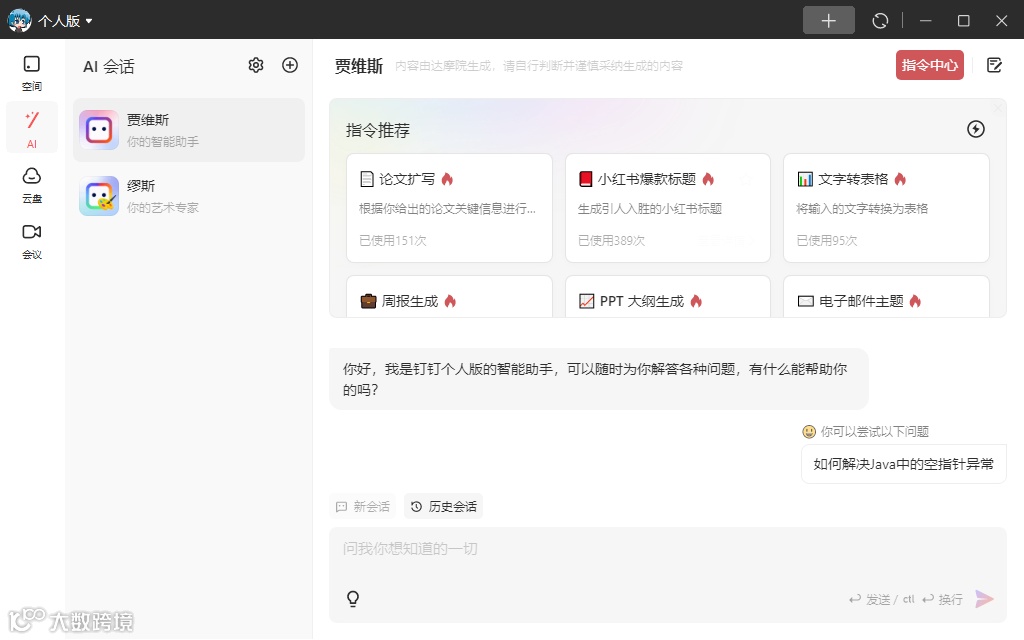This screenshot has width=1024, height=640.
Task: Click the chart icon on 文字转表格
Action: tap(805, 179)
